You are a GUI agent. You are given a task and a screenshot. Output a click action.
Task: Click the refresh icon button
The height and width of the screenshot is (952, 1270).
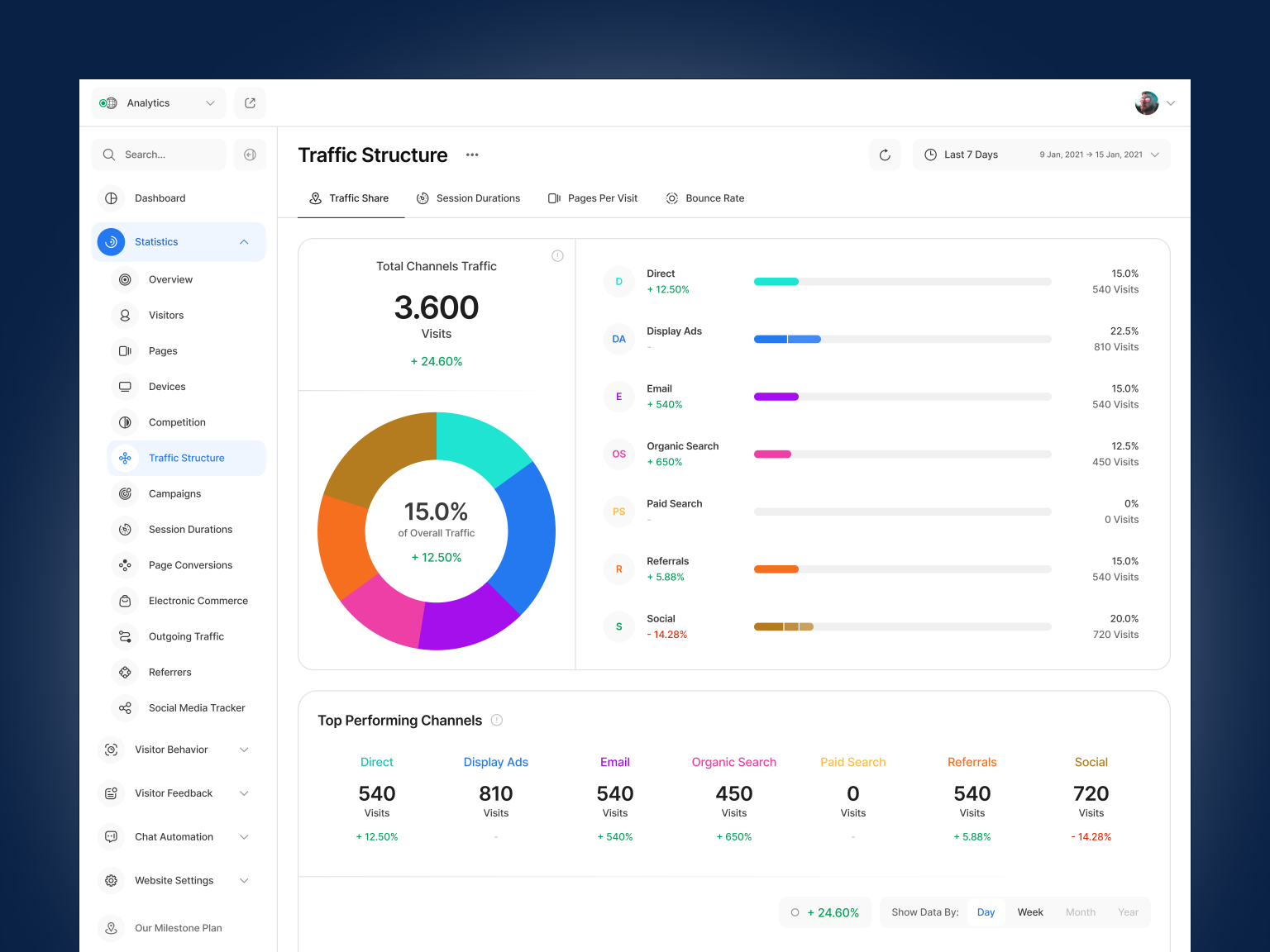point(885,155)
